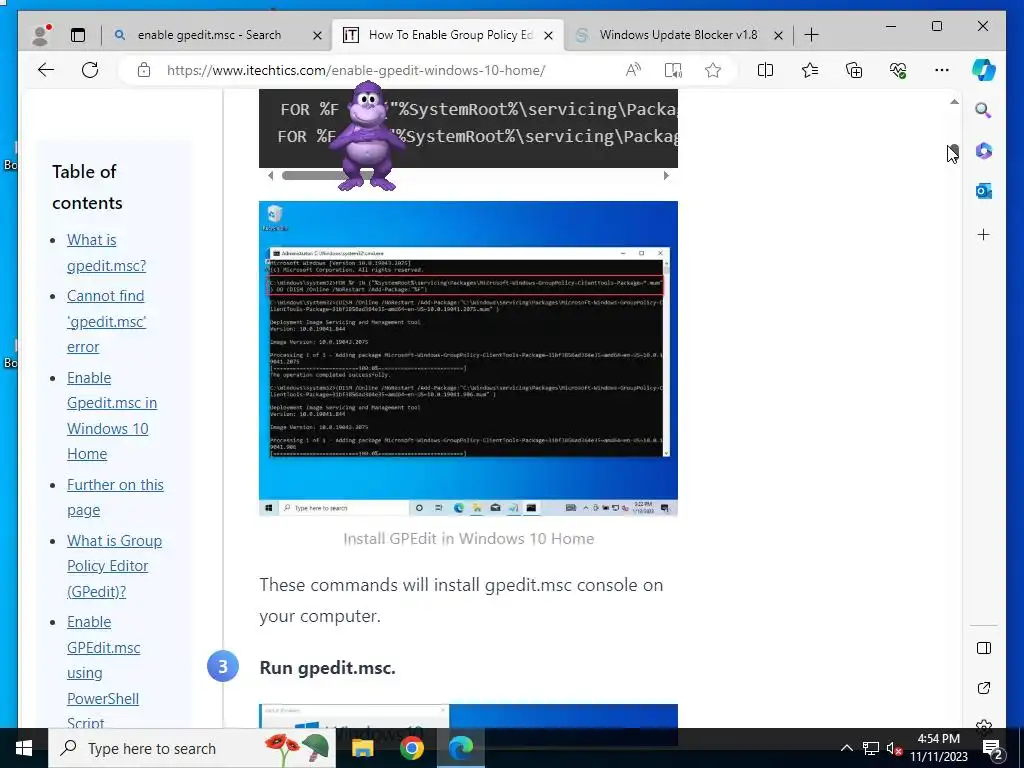Screen dimensions: 1024x768
Task: Open sidebar search tool
Action: tap(984, 110)
